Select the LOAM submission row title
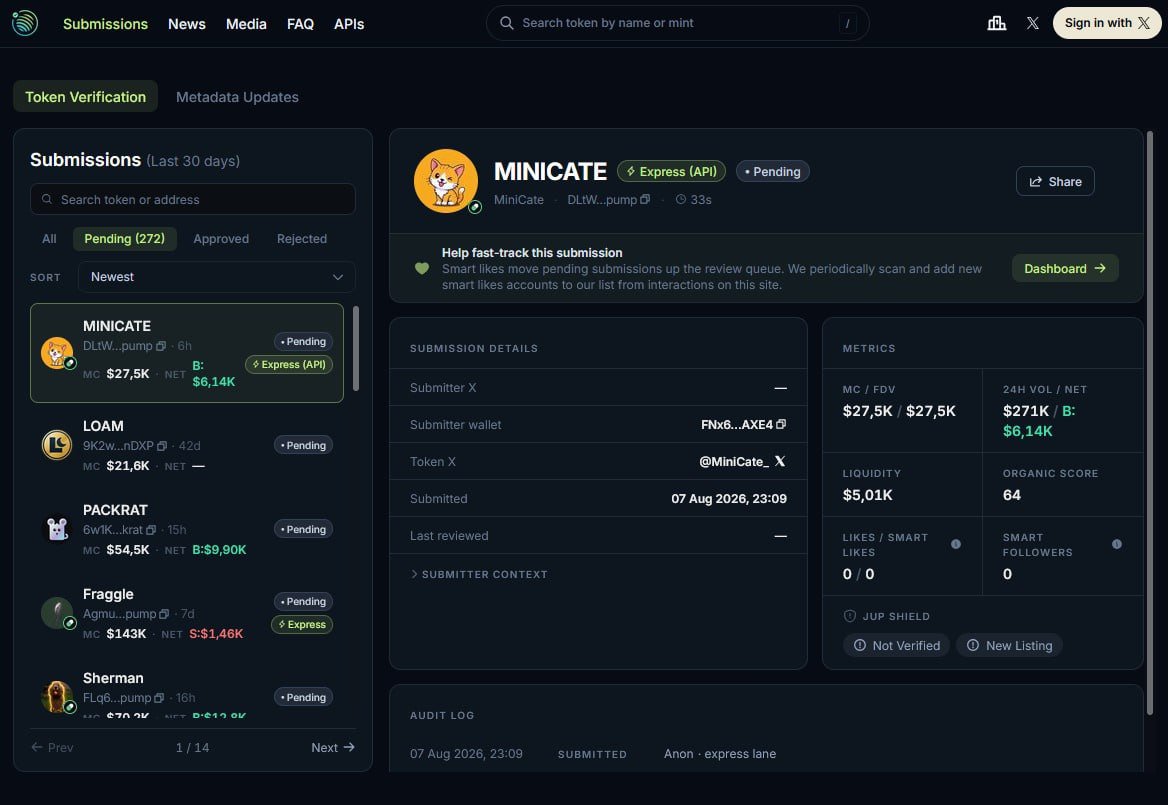Screen dimensions: 1168x805 coord(103,426)
